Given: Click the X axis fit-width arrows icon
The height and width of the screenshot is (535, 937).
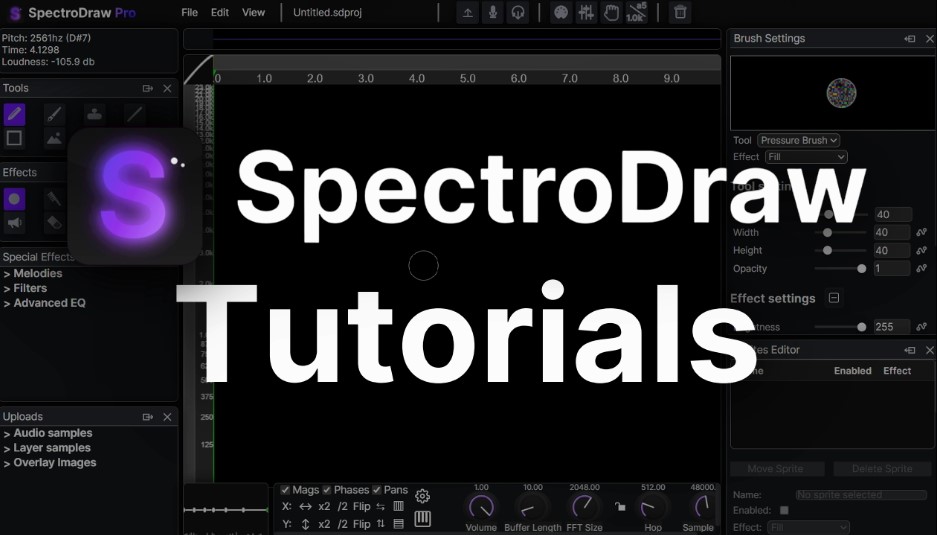Looking at the screenshot, I should pyautogui.click(x=305, y=506).
